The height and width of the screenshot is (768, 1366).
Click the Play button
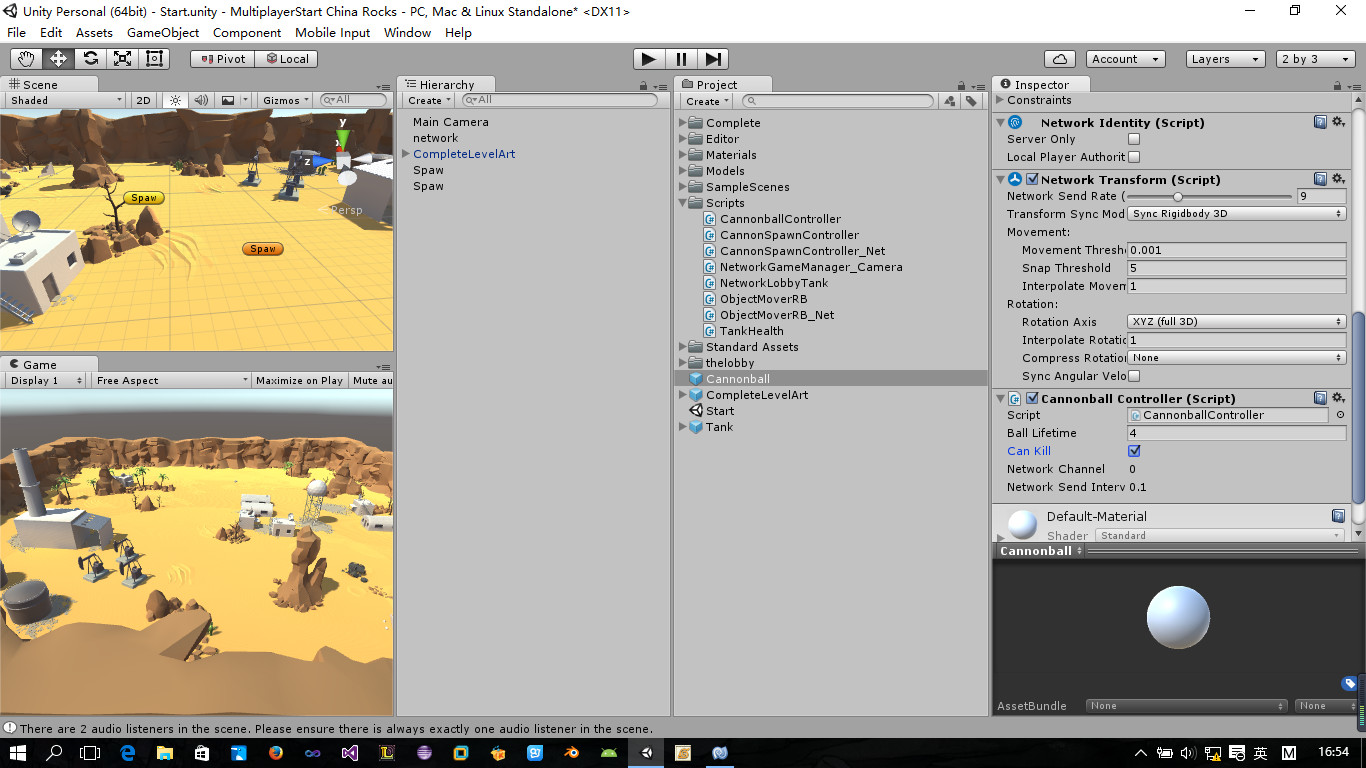649,59
